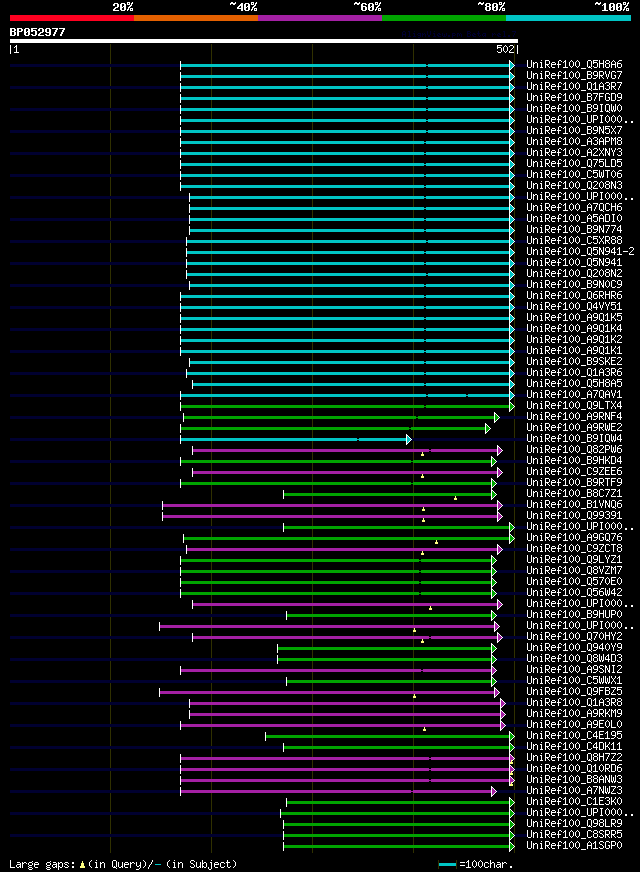Click the green ~80% identity legend segment
Screen dimensions: 640x872
coord(444,18)
